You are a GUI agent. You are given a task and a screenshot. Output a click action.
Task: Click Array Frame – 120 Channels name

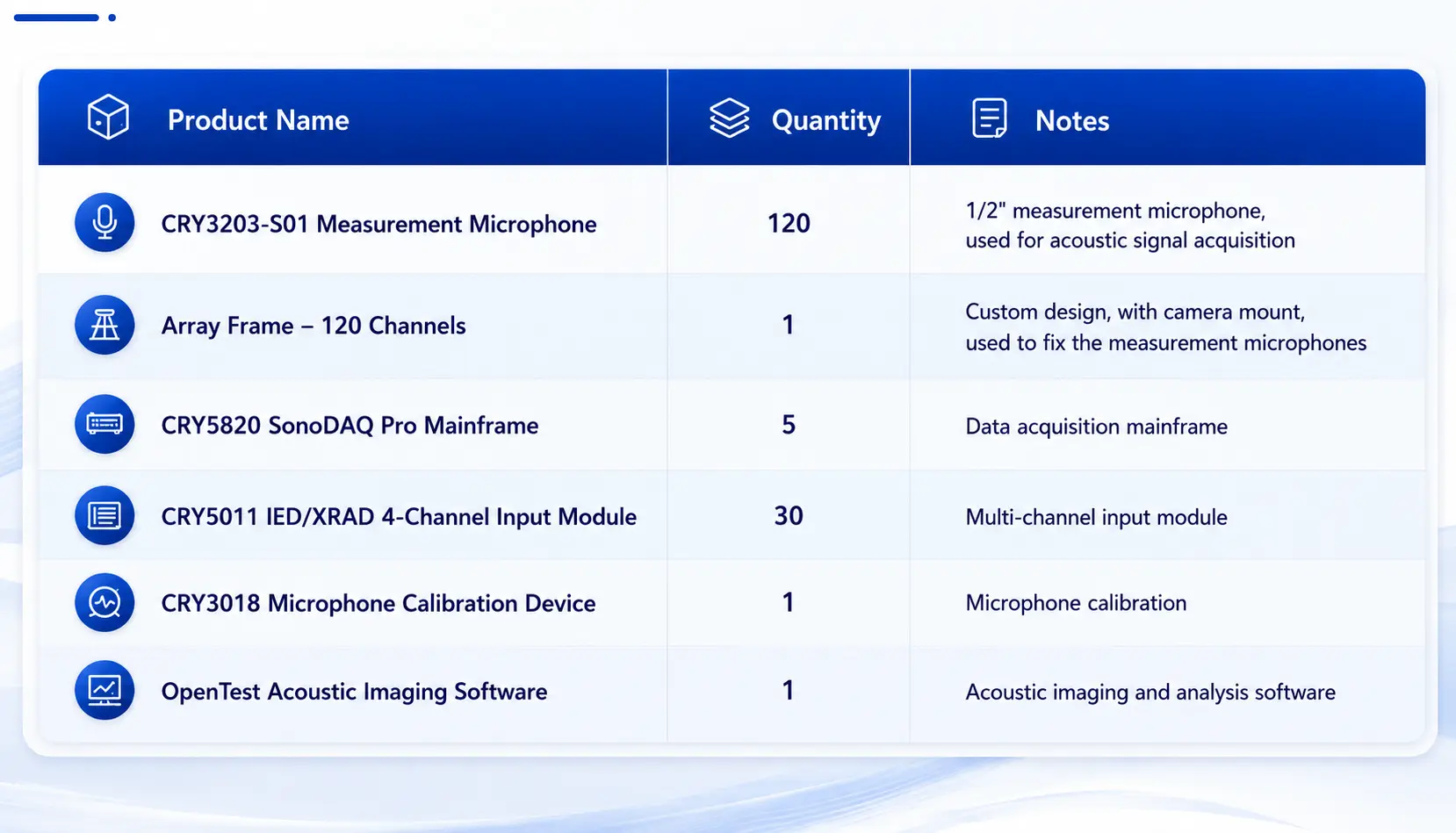point(314,326)
